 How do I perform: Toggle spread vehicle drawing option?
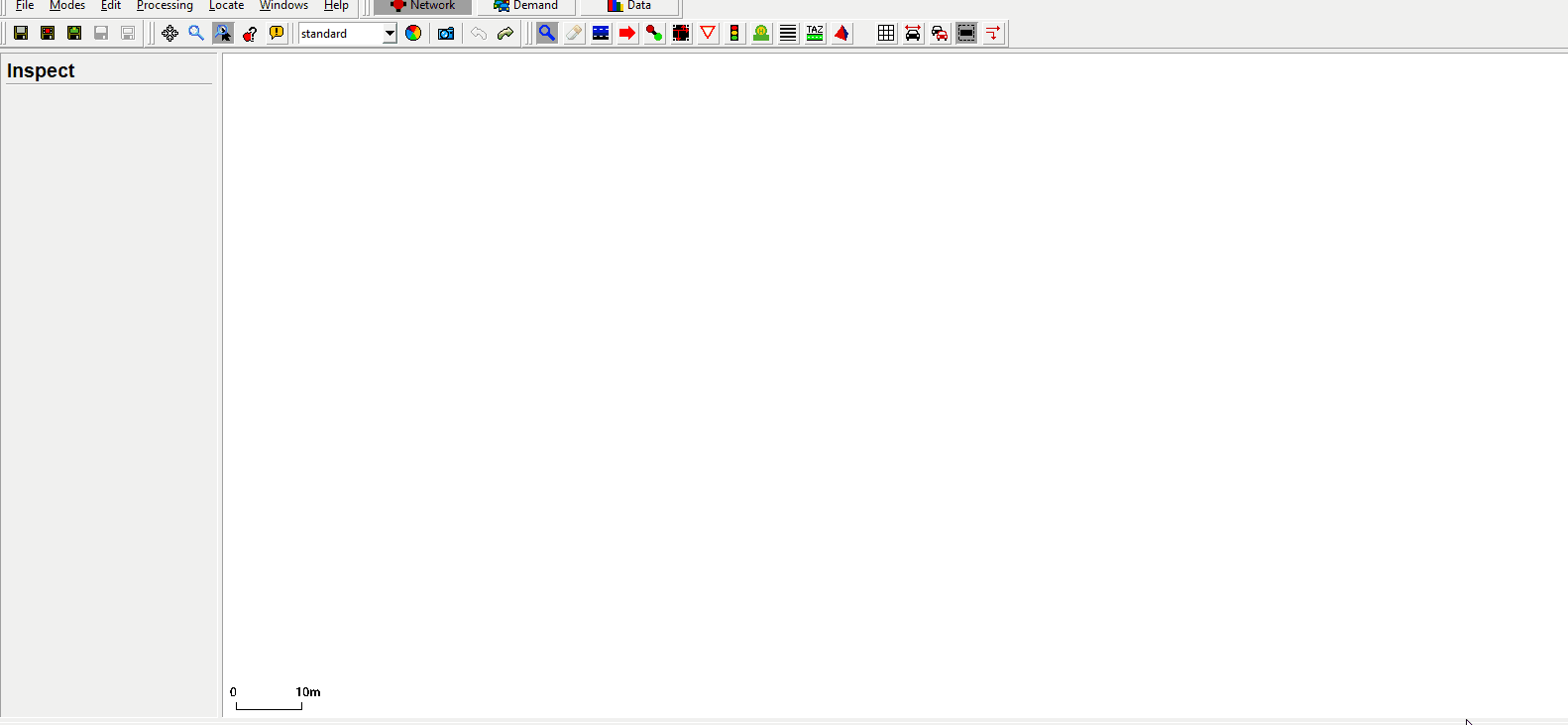[913, 33]
